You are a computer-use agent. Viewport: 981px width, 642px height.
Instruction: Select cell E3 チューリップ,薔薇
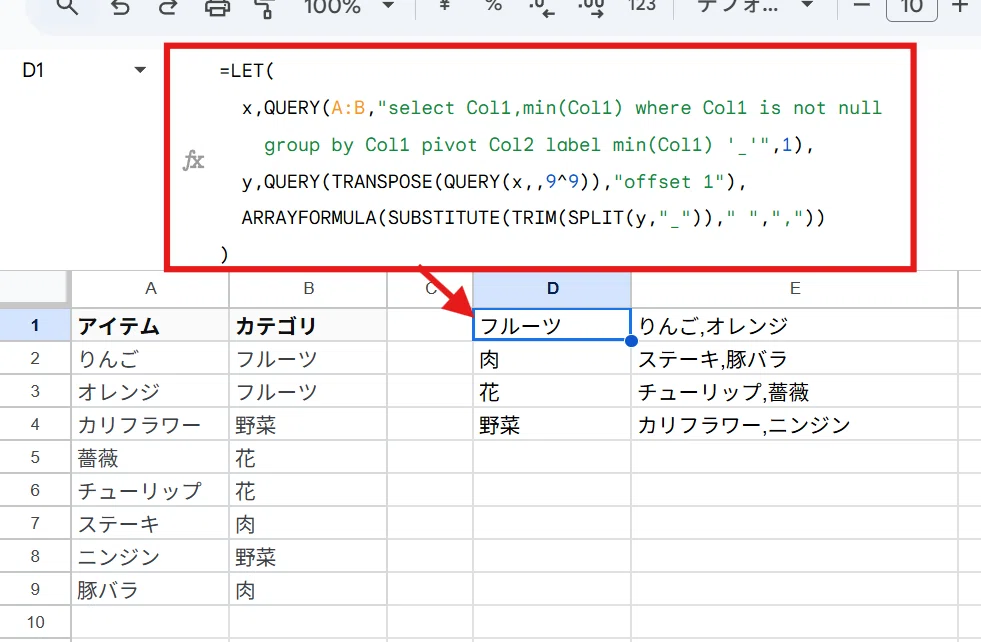[x=795, y=391]
